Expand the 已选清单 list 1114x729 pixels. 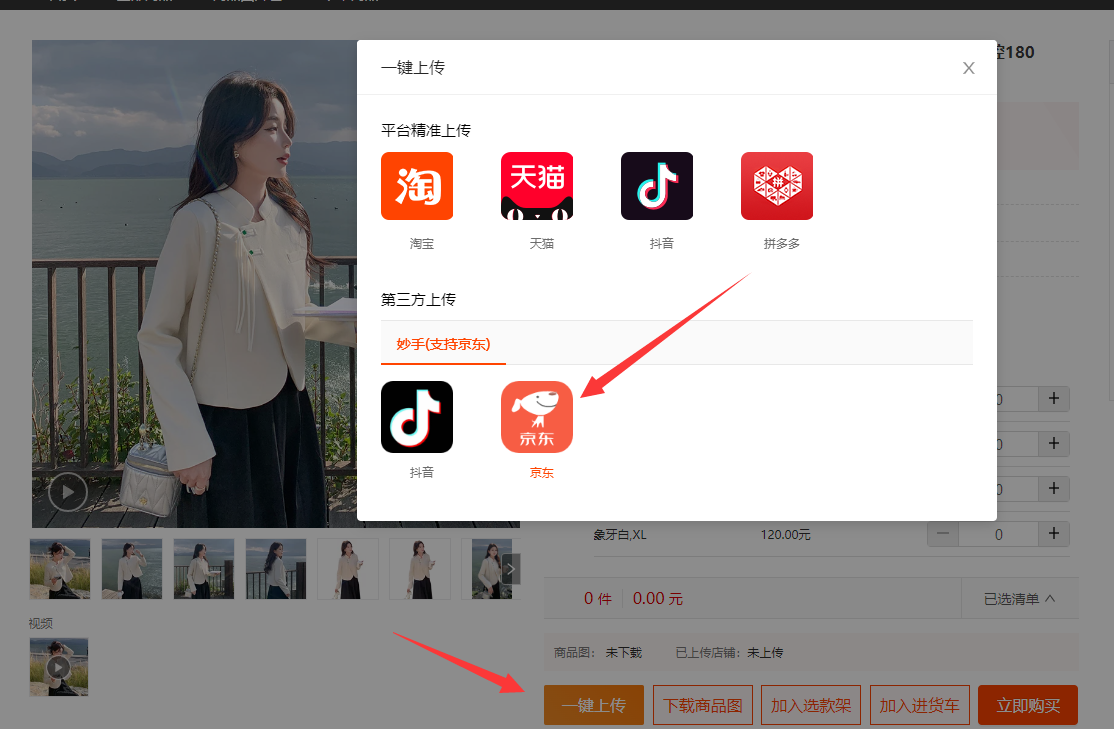coord(1018,599)
